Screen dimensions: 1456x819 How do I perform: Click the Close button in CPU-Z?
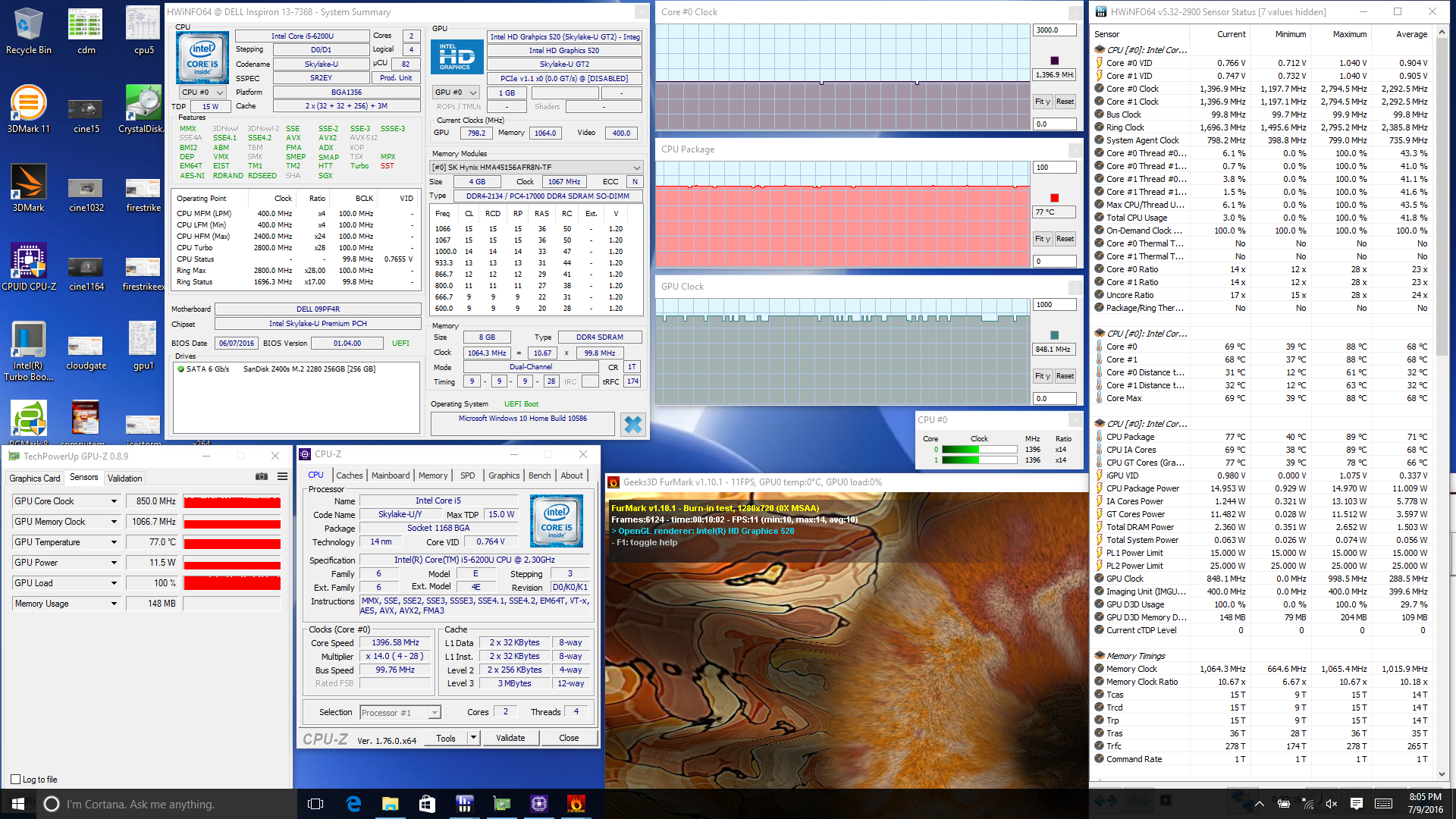tap(569, 738)
